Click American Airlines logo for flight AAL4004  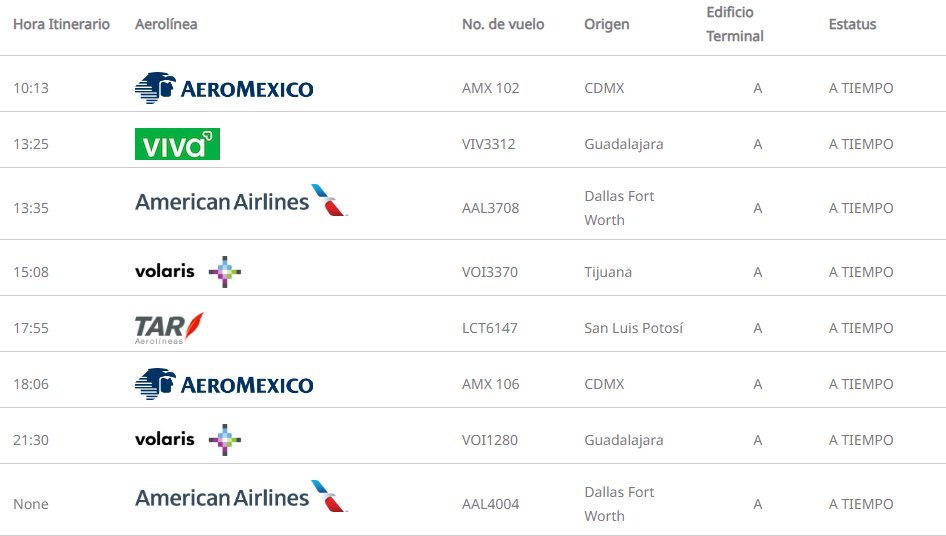pos(241,497)
